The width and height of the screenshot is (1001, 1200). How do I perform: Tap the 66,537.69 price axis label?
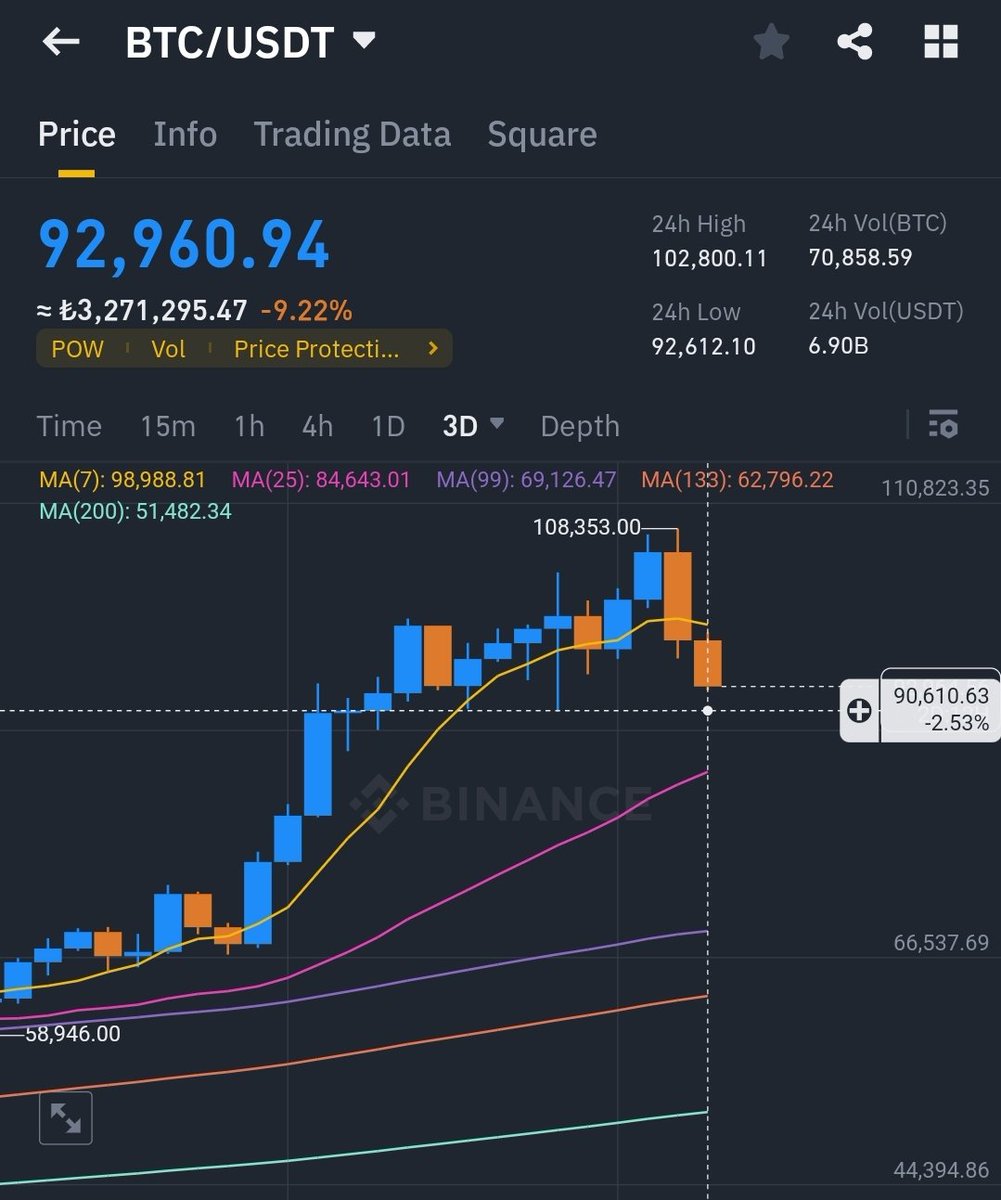[x=940, y=943]
